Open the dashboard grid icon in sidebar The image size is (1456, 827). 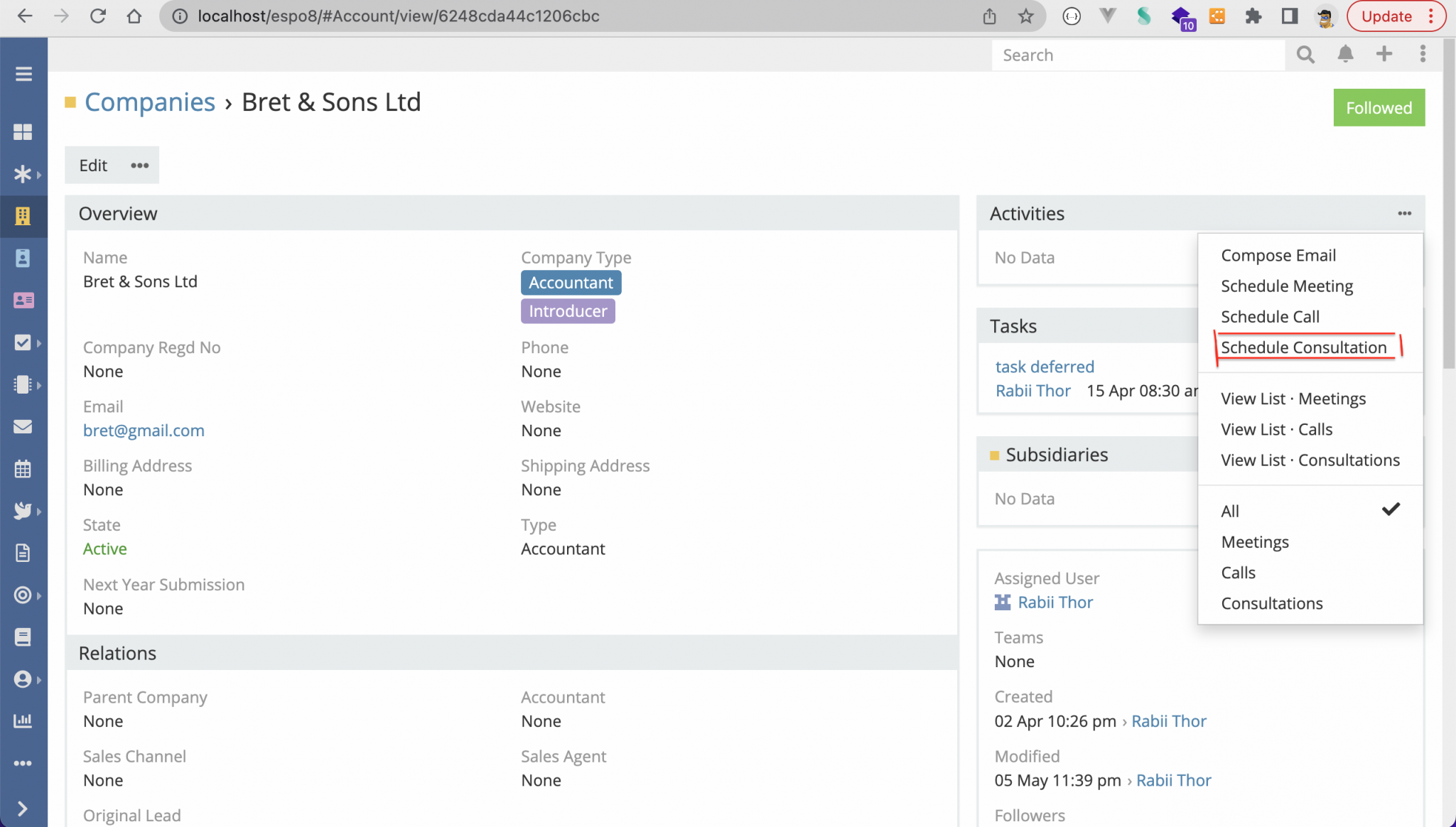point(23,132)
